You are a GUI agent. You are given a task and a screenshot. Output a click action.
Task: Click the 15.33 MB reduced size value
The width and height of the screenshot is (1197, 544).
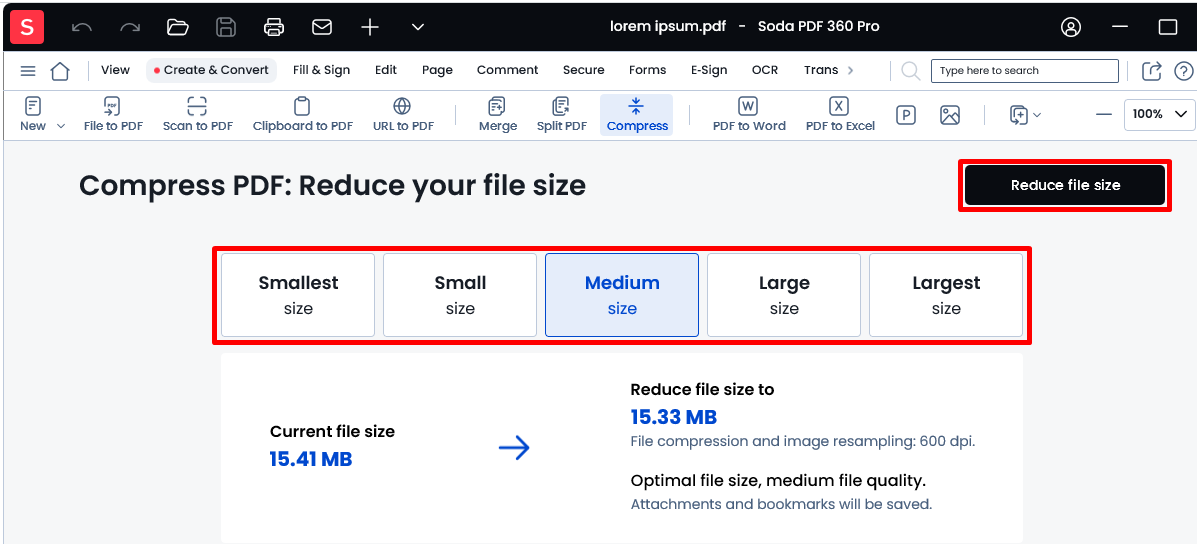coord(673,417)
